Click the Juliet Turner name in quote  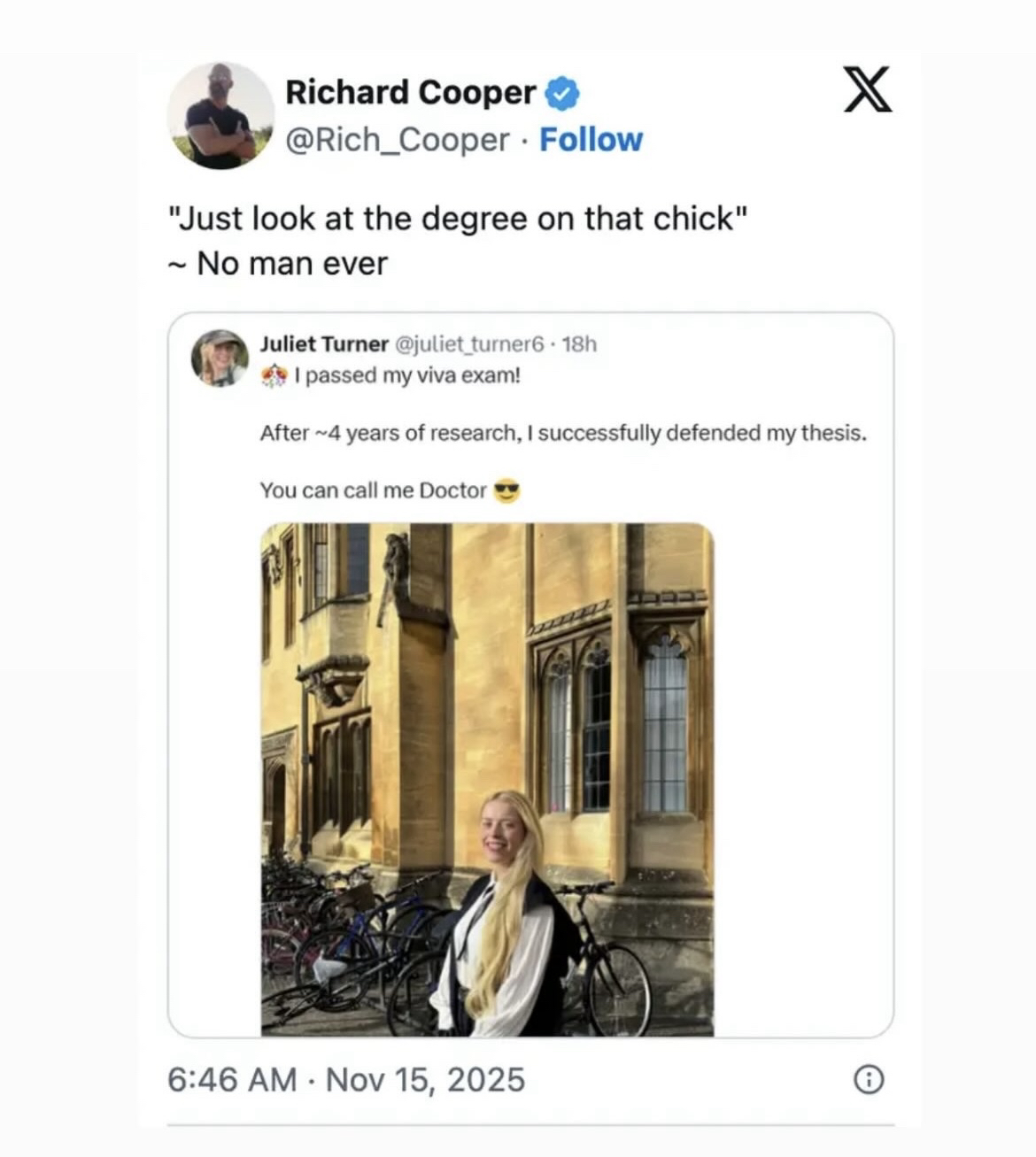(x=324, y=343)
